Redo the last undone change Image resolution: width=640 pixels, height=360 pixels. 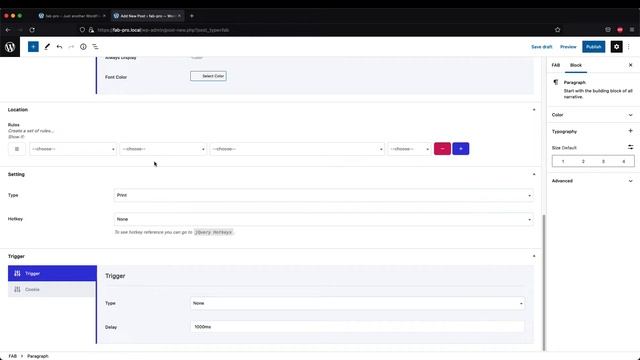point(71,47)
